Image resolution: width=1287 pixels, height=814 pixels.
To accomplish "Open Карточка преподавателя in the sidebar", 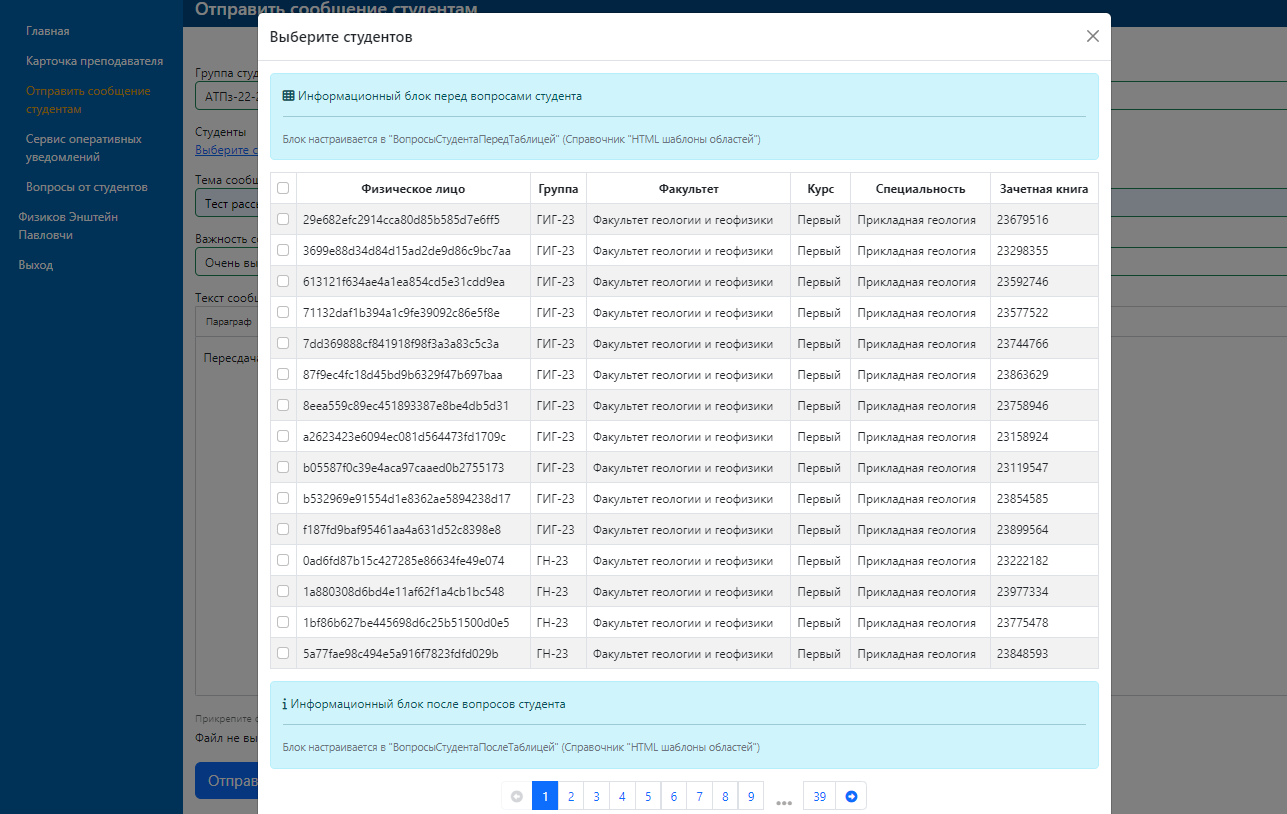I will 94,61.
